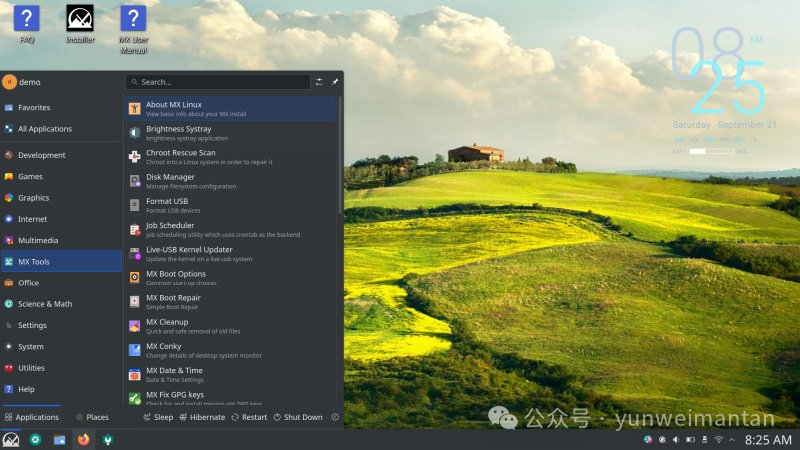Select All Applications category
The height and width of the screenshot is (450, 800).
(x=61, y=129)
